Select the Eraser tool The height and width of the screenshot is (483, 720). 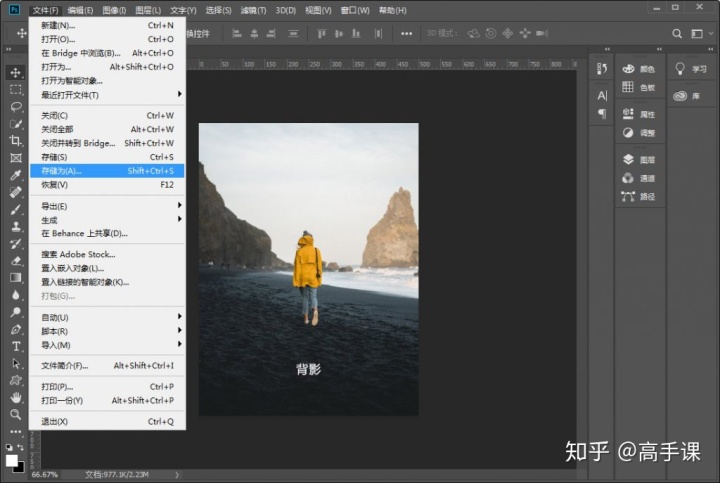coord(16,260)
